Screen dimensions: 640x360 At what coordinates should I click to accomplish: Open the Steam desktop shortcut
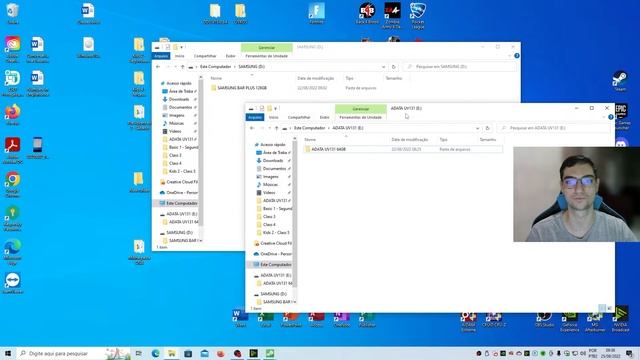pos(620,81)
